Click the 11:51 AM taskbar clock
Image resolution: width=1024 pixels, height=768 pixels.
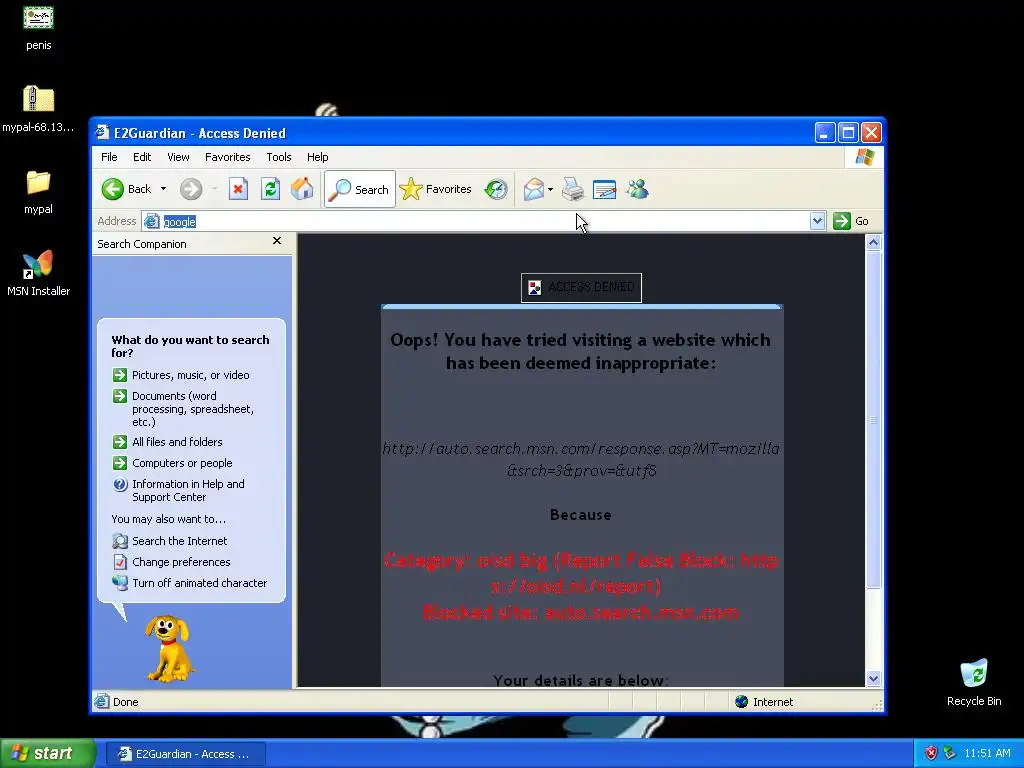pos(987,753)
